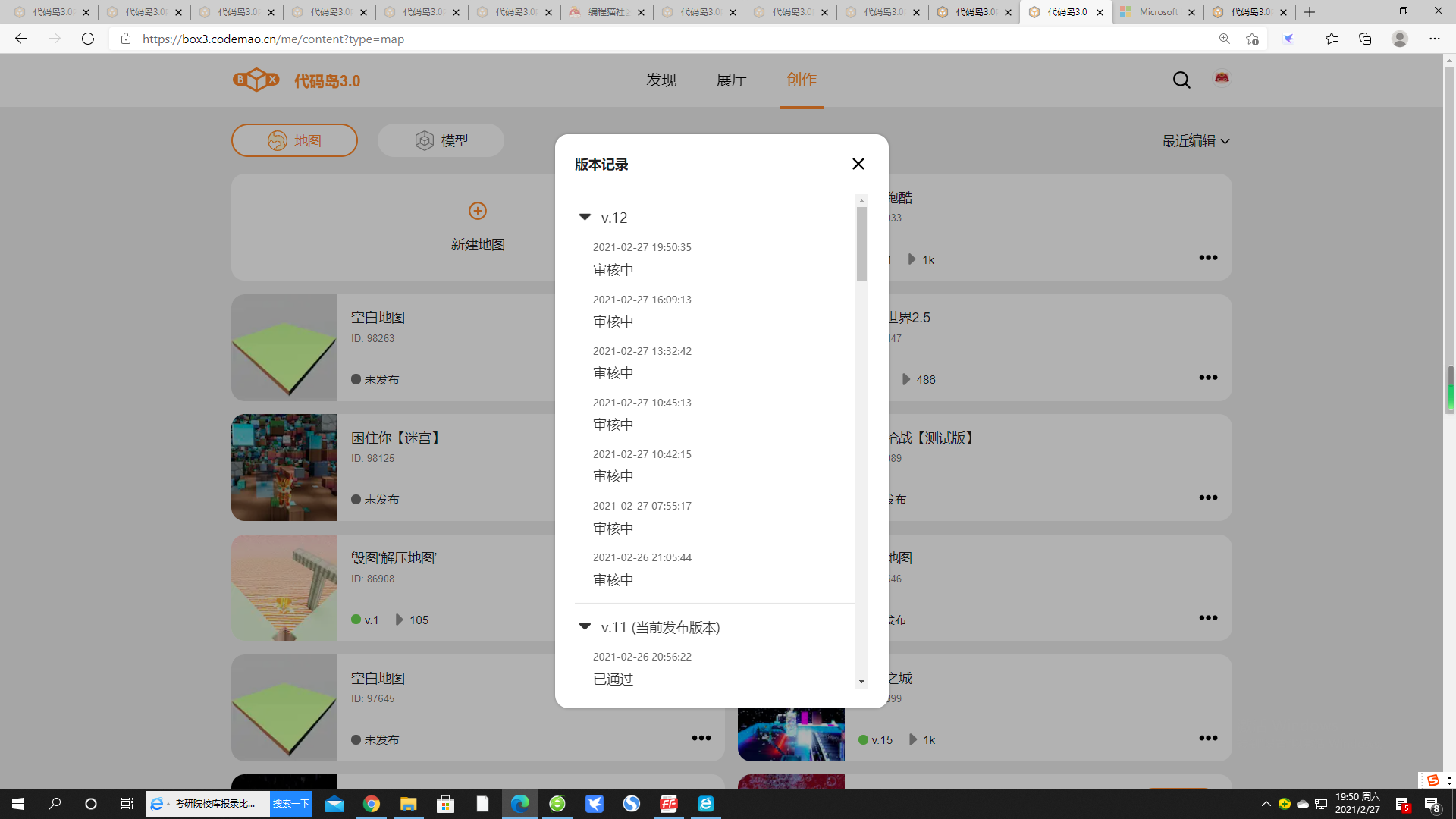The height and width of the screenshot is (819, 1456).
Task: Click the version list scrollbar thumb
Action: [x=861, y=243]
